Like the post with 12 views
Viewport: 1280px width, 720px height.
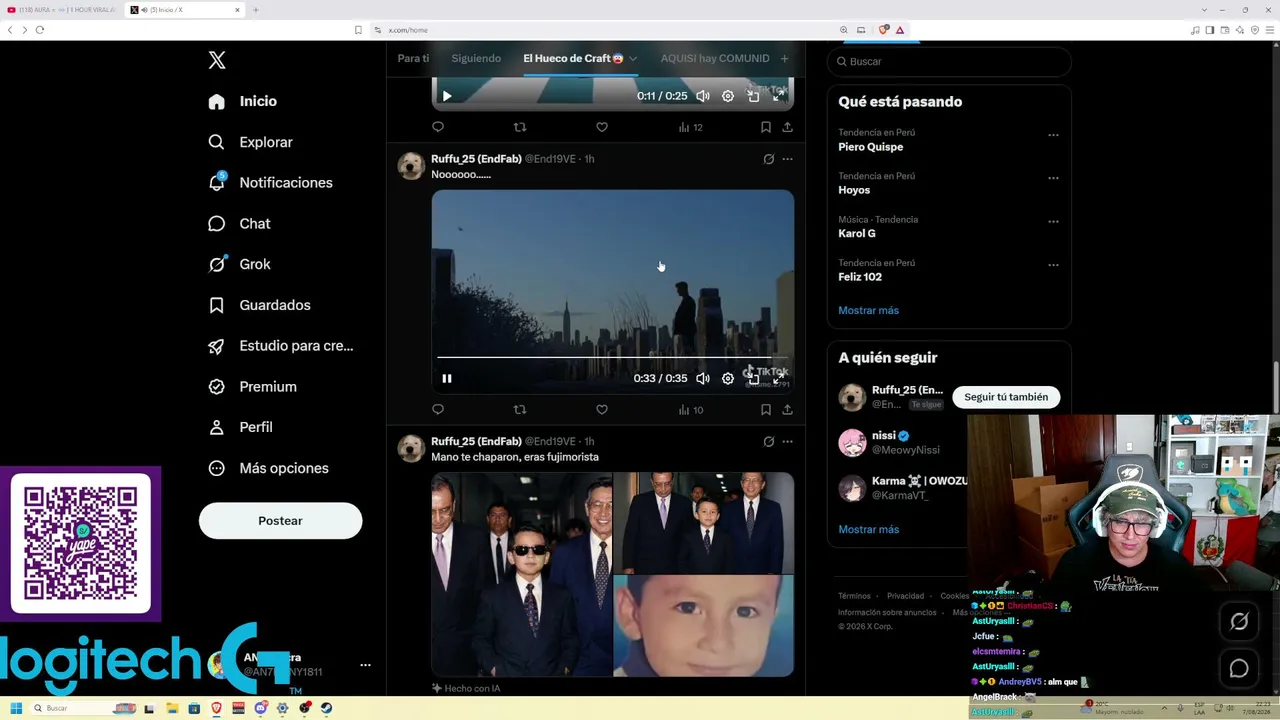[602, 127]
